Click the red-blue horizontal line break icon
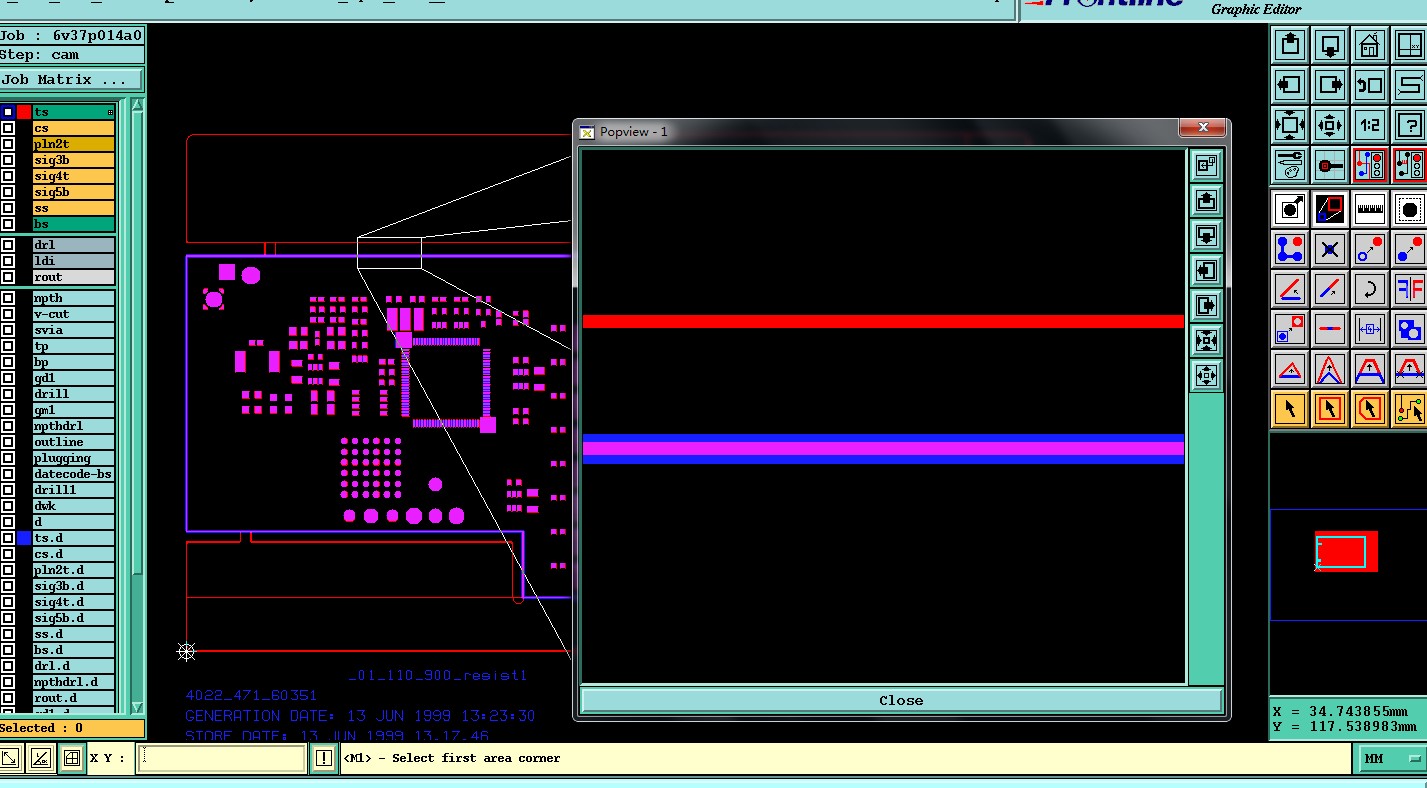Screen dimensions: 1427x788 pos(1330,329)
